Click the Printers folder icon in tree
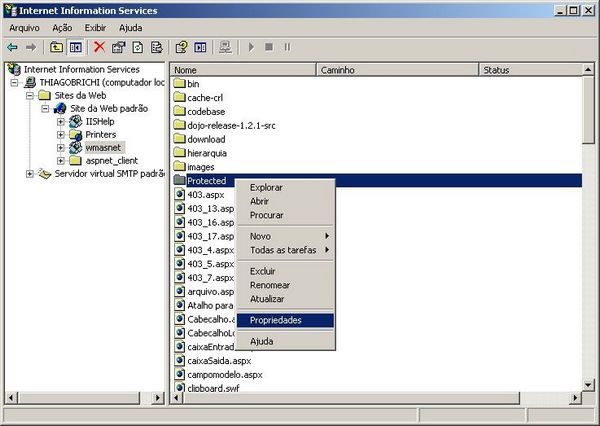This screenshot has height=426, width=600. (x=76, y=135)
